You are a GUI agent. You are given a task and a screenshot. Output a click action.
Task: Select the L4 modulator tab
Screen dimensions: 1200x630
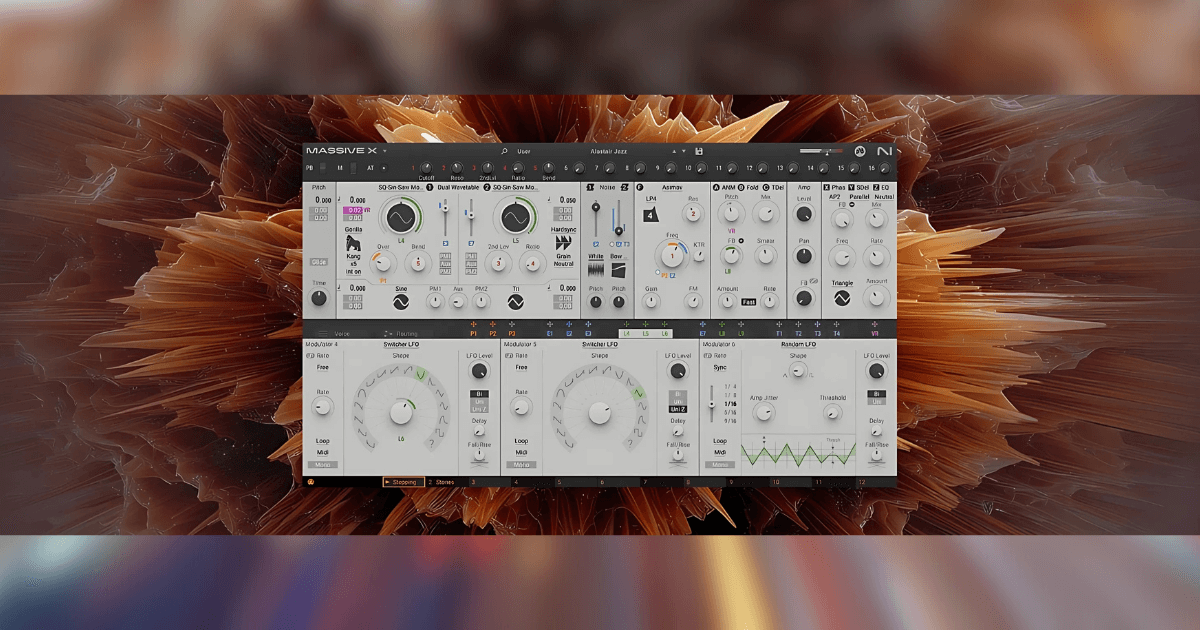point(626,333)
